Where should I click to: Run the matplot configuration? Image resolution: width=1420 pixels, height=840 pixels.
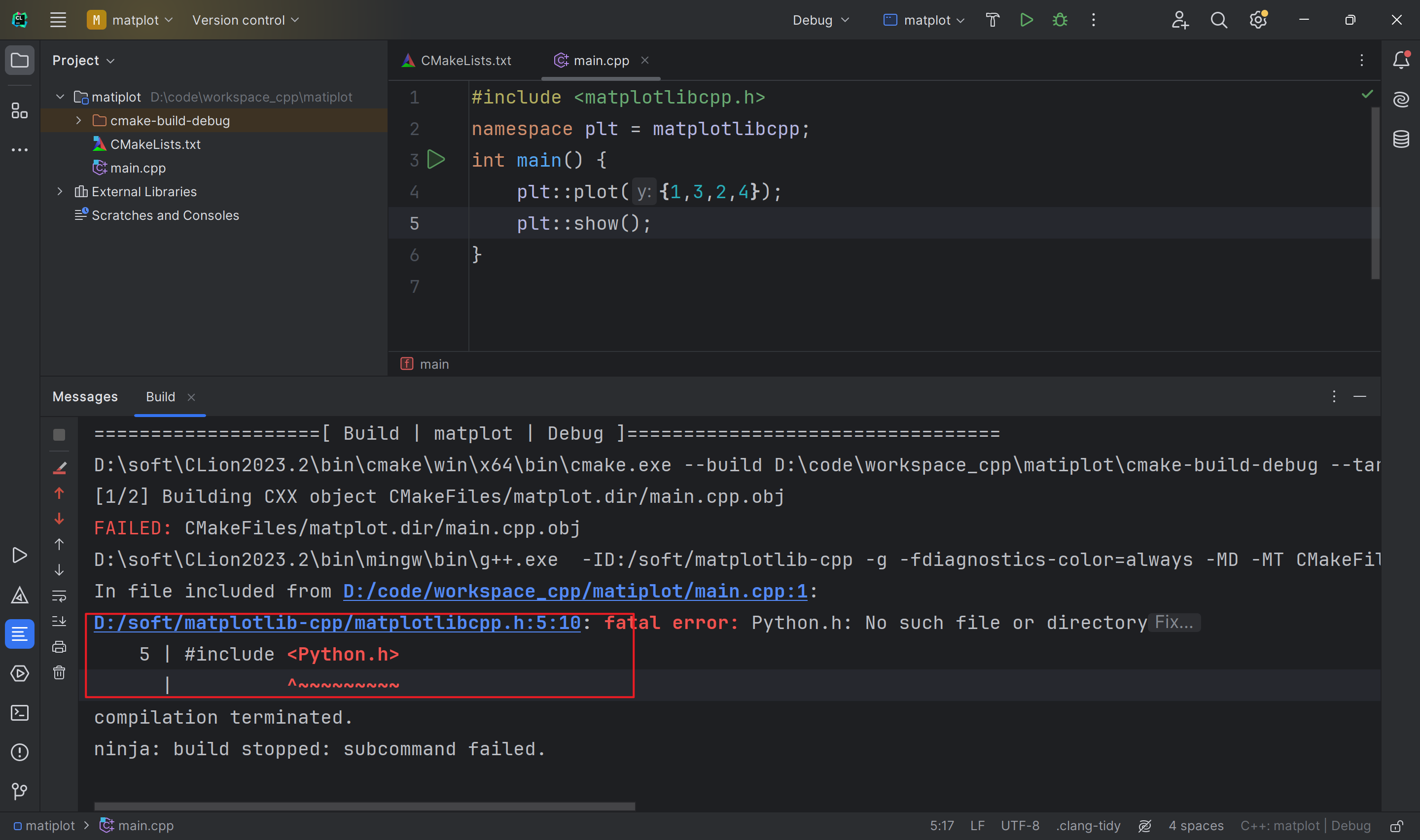[1026, 20]
